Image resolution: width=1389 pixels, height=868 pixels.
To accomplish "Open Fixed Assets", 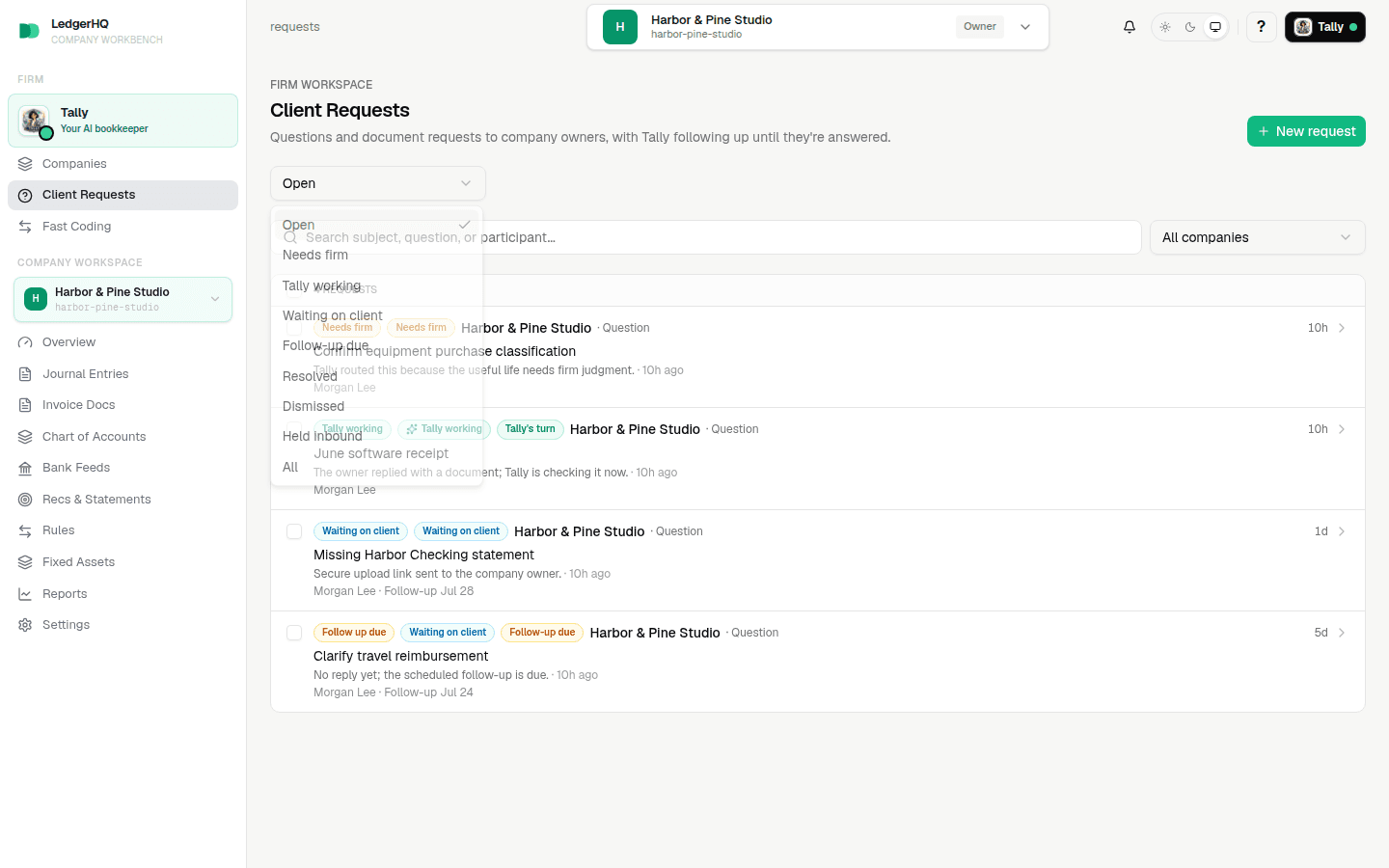I will click(123, 562).
